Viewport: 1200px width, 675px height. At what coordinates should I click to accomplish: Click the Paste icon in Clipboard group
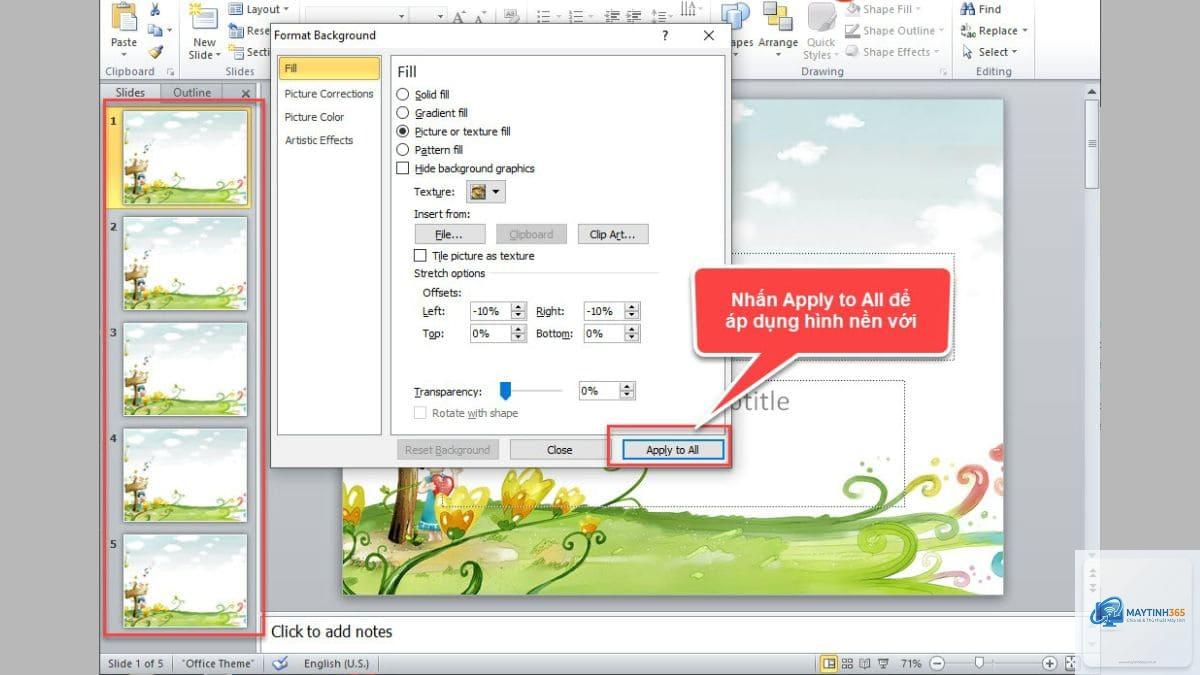[x=124, y=18]
